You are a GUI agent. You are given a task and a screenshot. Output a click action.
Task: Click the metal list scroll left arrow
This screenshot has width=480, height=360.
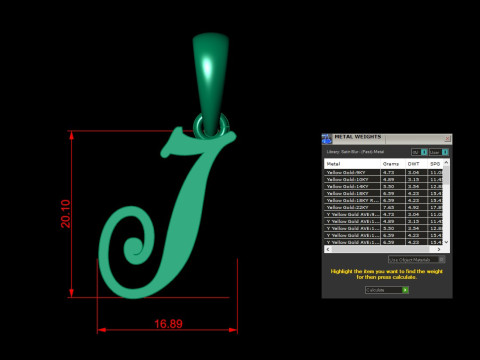click(x=328, y=249)
